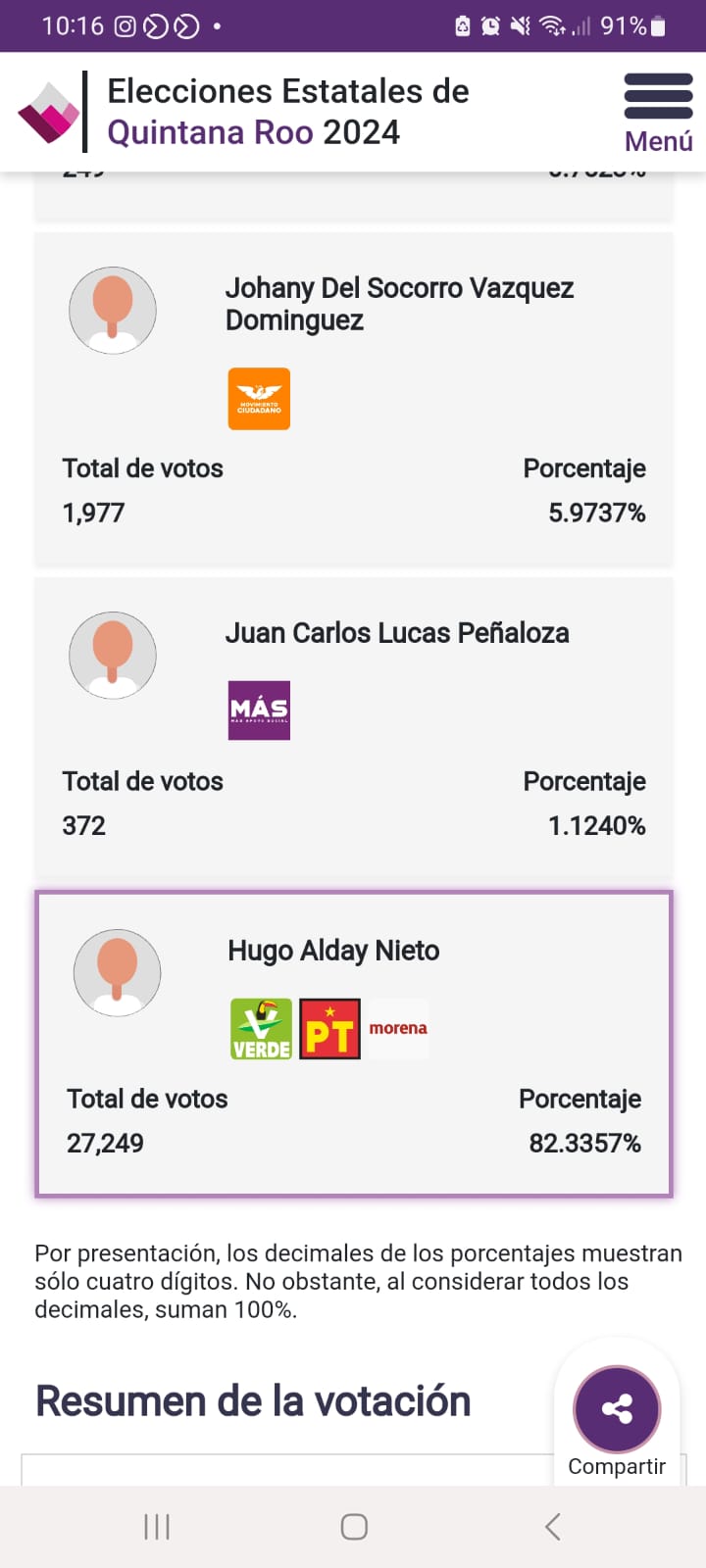Tap Hugo Alday Nieto avatar

pyautogui.click(x=118, y=972)
